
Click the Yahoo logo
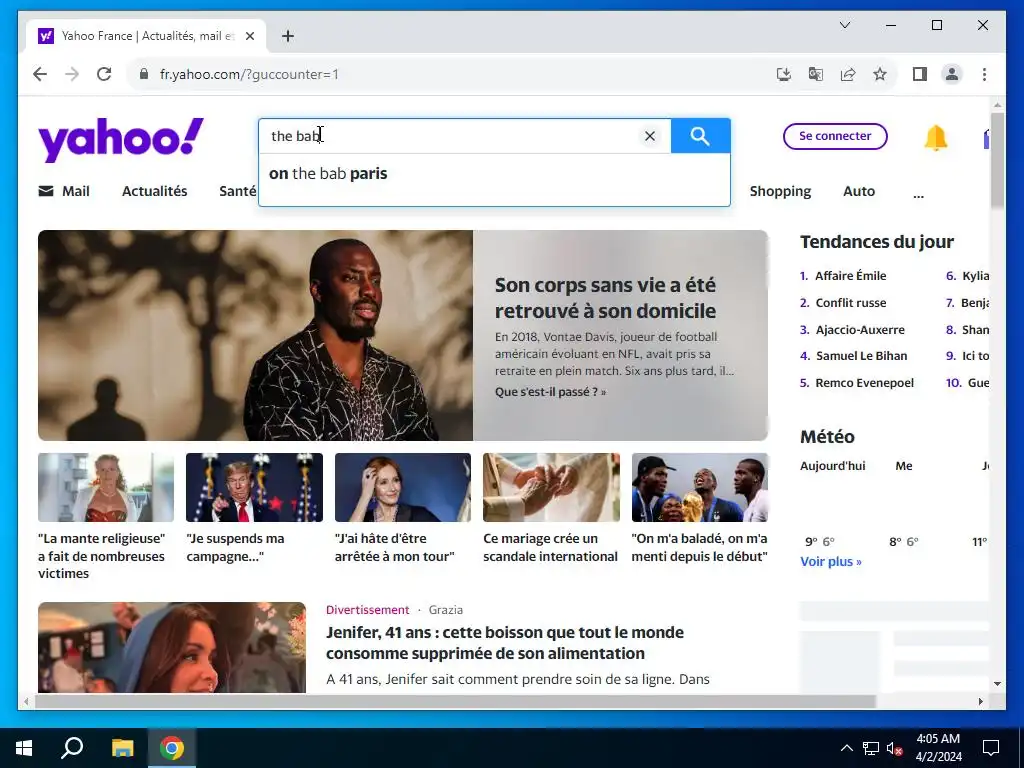(121, 139)
